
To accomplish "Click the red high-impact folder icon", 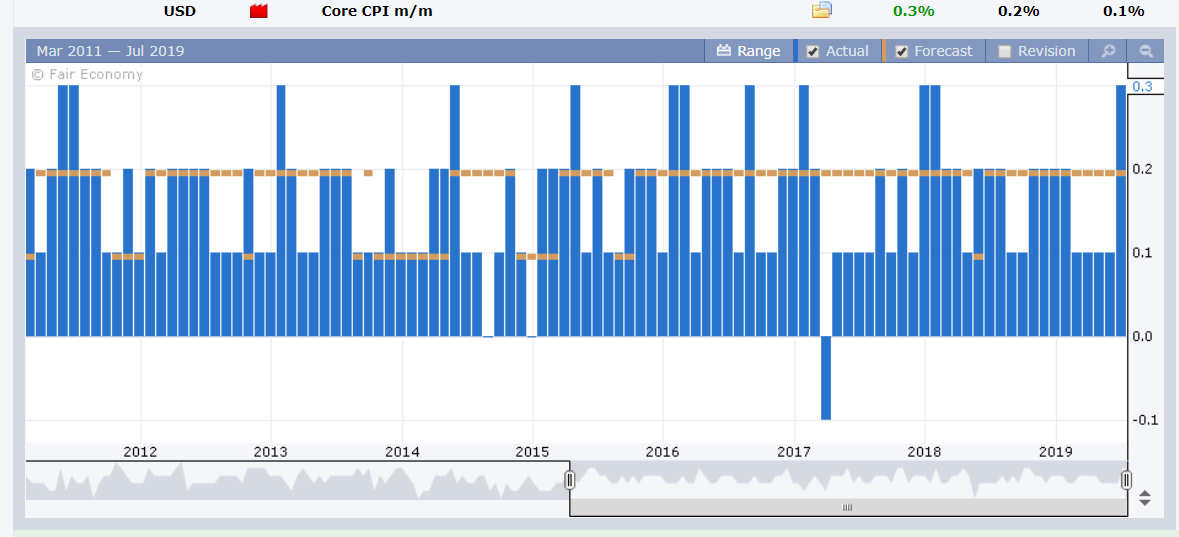I will click(259, 11).
